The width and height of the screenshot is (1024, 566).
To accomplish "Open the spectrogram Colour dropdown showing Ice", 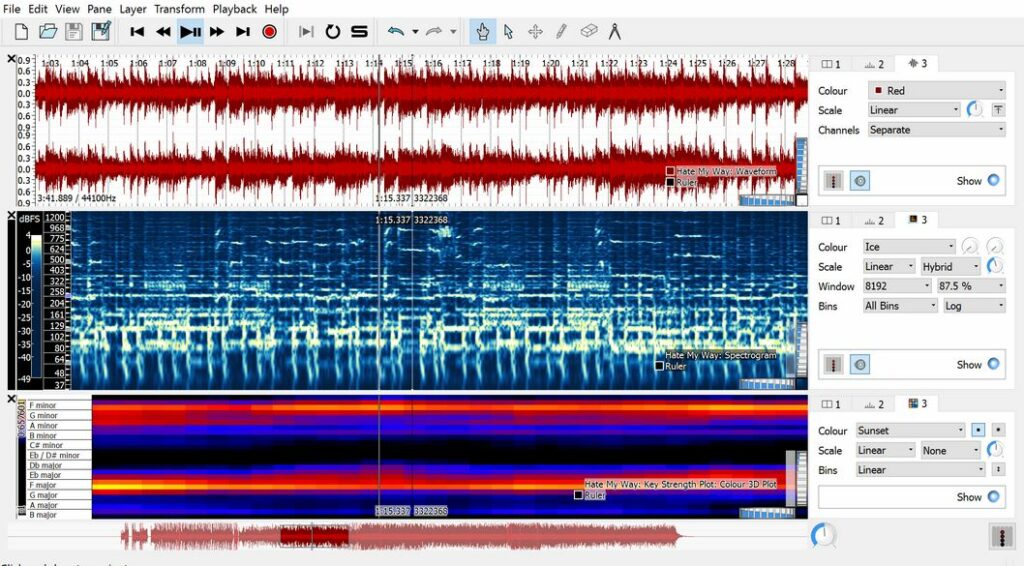I will 909,247.
